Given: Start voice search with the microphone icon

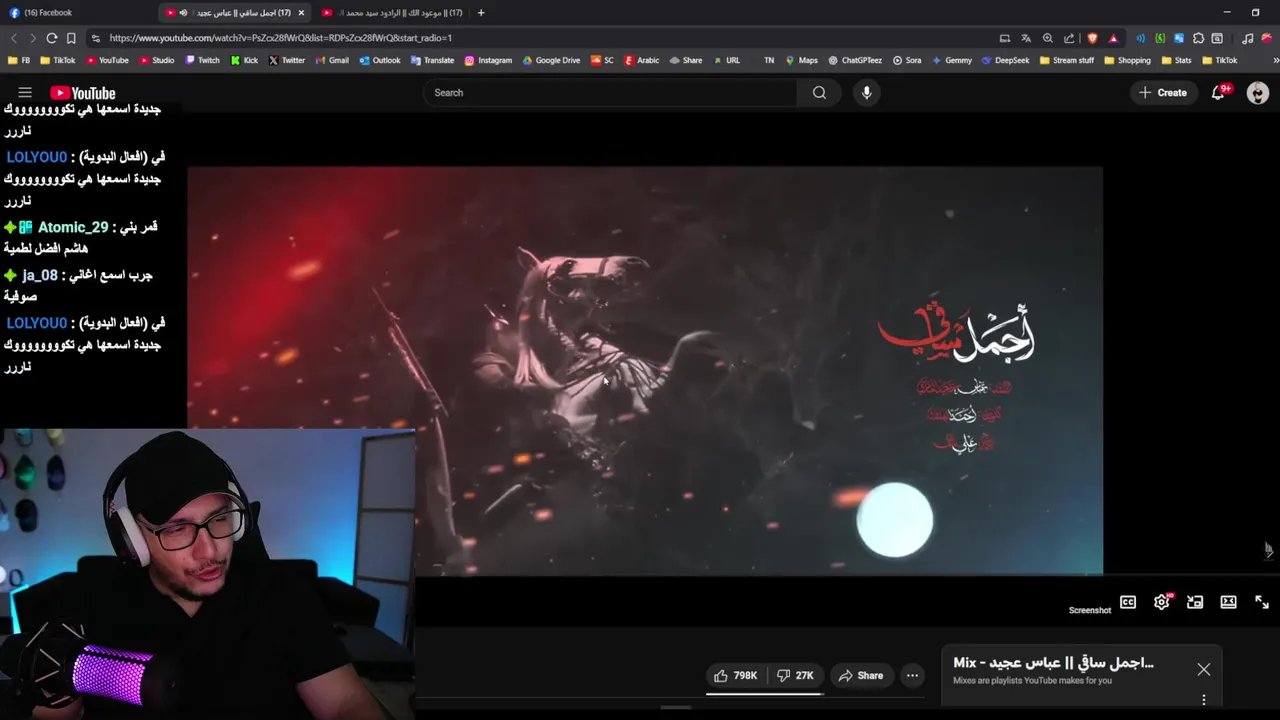Looking at the screenshot, I should pyautogui.click(x=866, y=92).
